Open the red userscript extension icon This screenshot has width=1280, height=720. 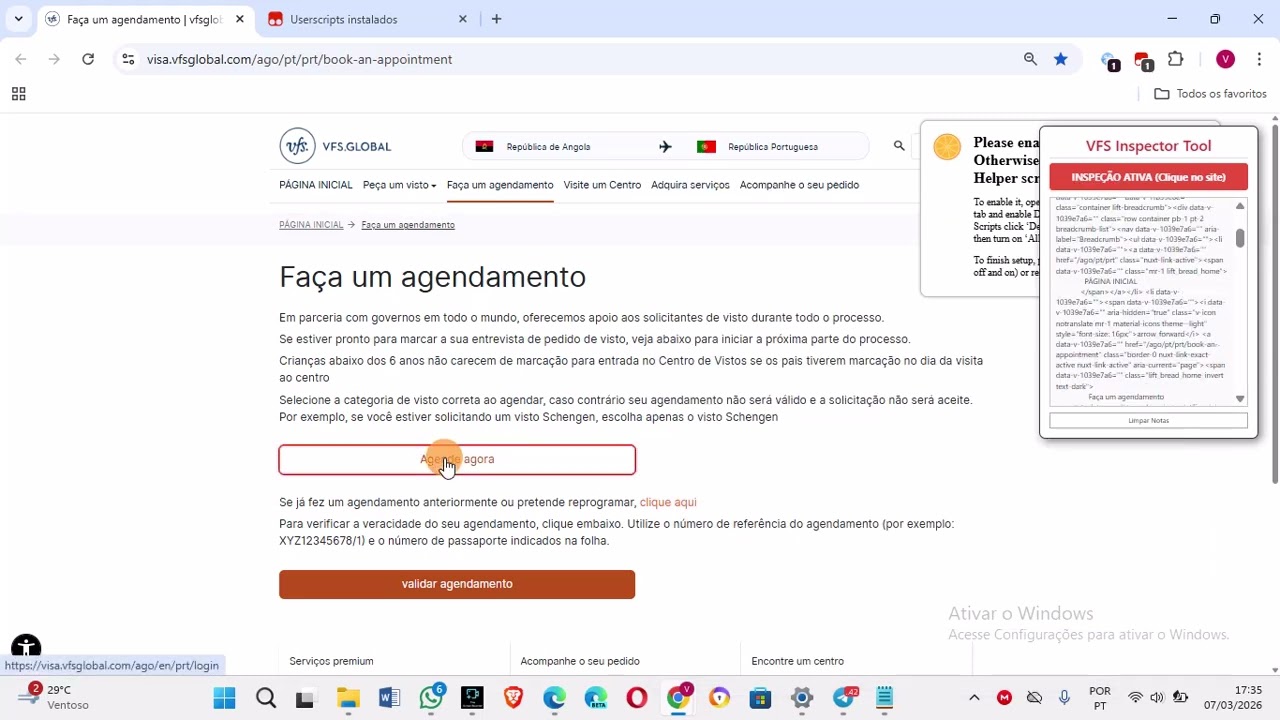tap(1143, 61)
